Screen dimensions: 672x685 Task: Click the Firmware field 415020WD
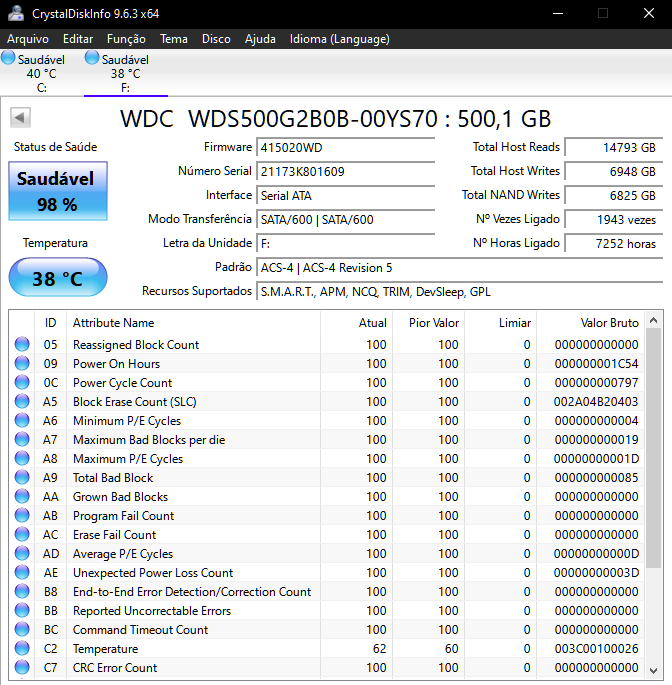coord(345,148)
